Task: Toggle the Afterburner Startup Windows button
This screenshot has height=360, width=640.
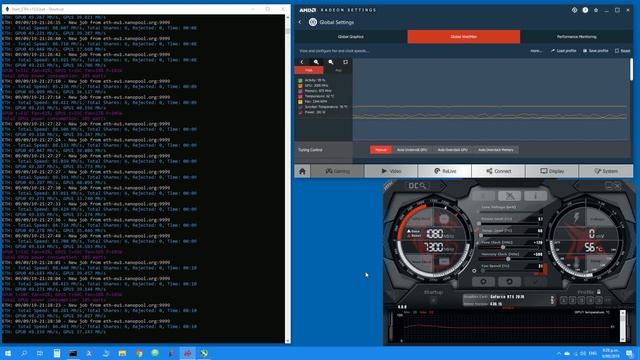Action: (433, 301)
